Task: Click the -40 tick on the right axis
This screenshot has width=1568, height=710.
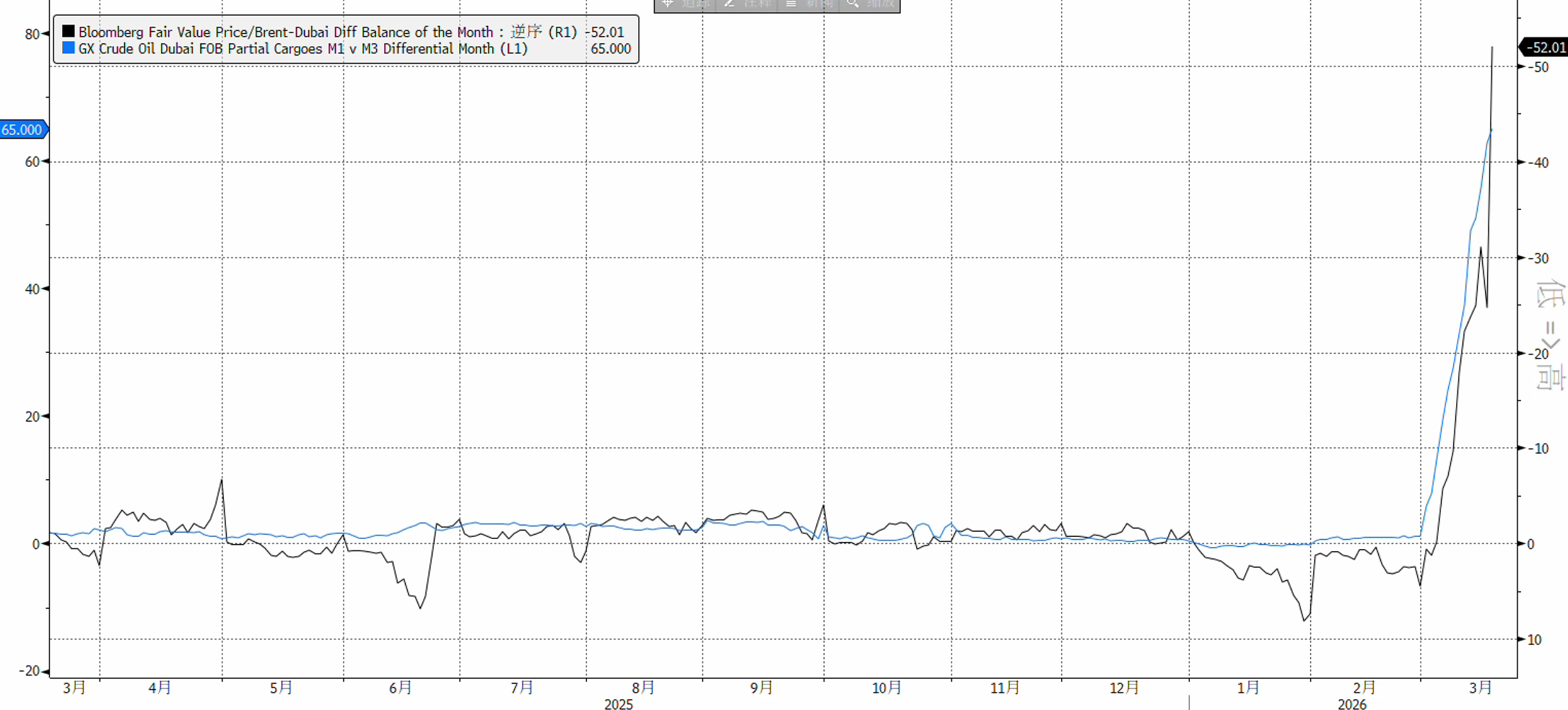Action: (1538, 162)
